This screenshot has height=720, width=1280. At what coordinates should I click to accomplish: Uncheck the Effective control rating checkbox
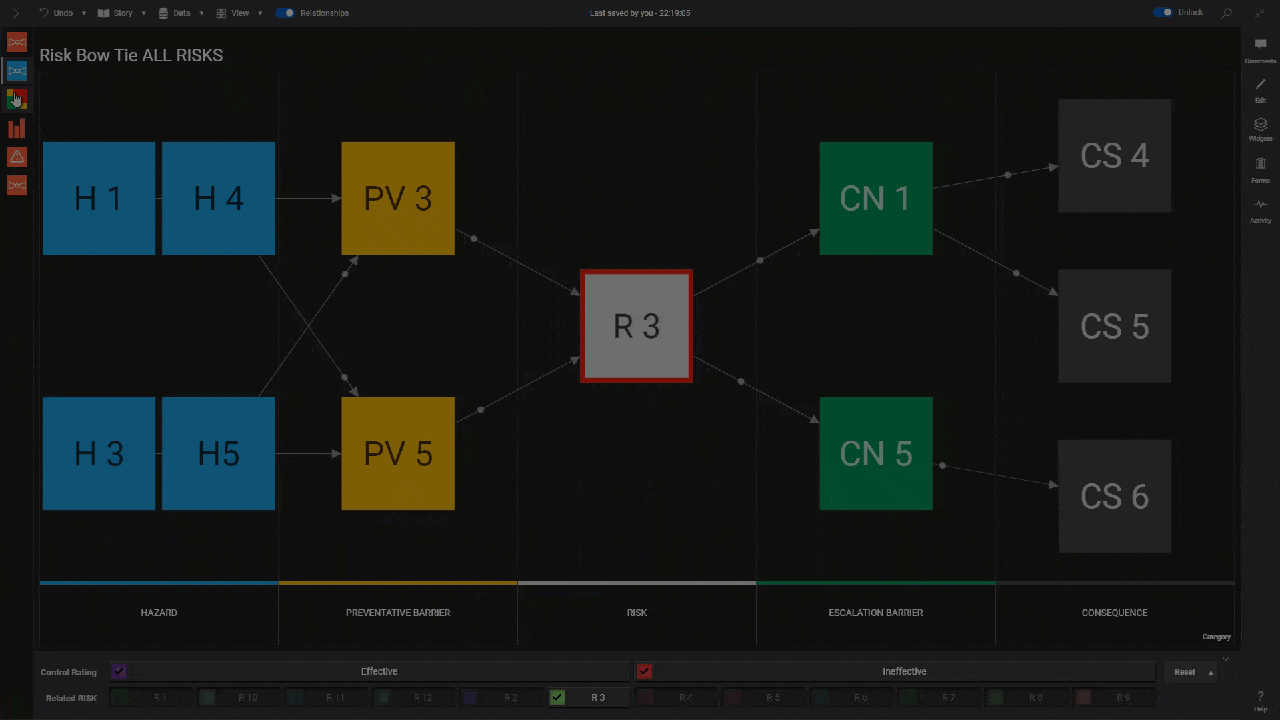coord(118,671)
